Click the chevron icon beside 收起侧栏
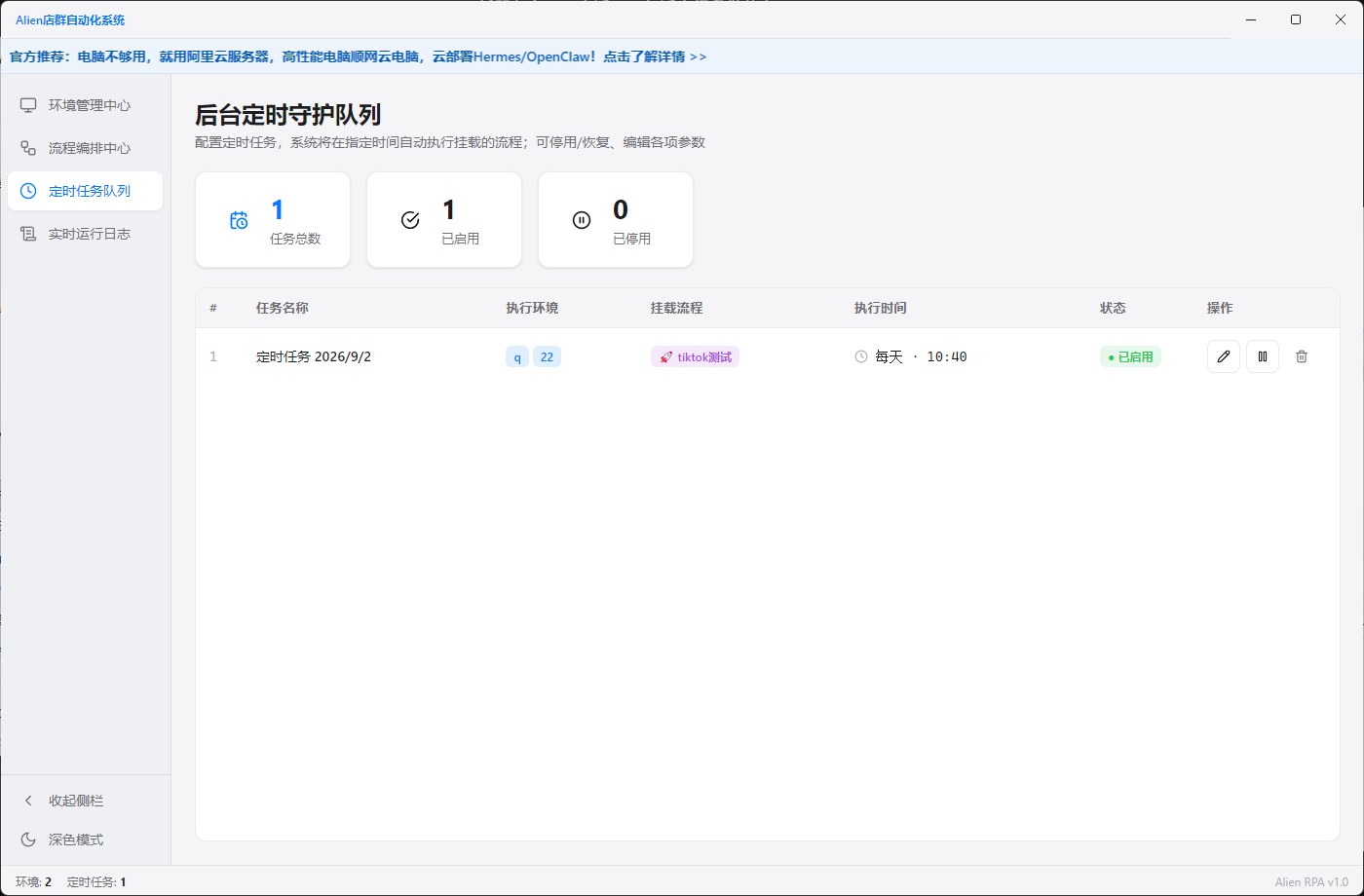This screenshot has width=1364, height=896. [29, 801]
